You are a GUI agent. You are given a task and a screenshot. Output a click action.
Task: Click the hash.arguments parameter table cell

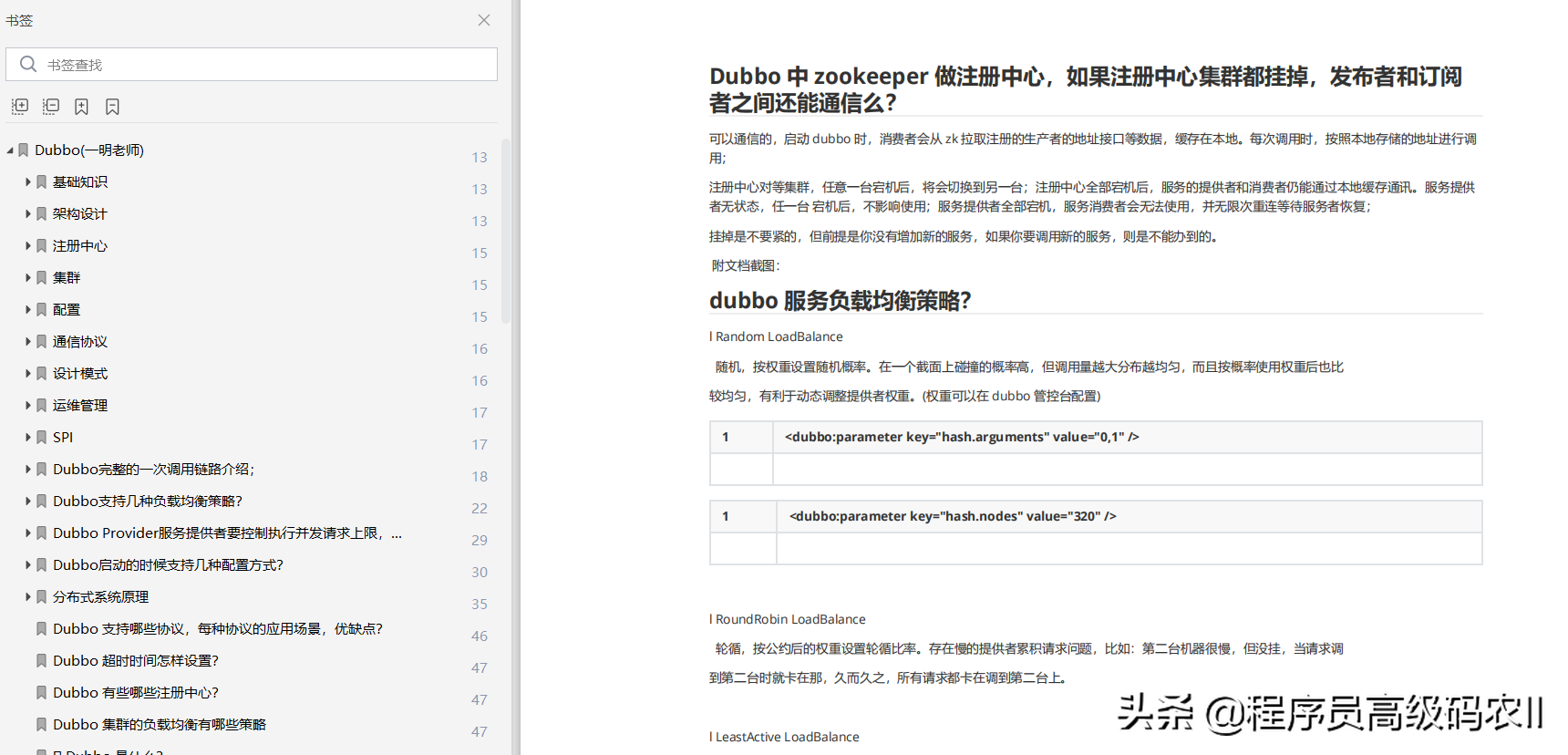pyautogui.click(x=1127, y=438)
